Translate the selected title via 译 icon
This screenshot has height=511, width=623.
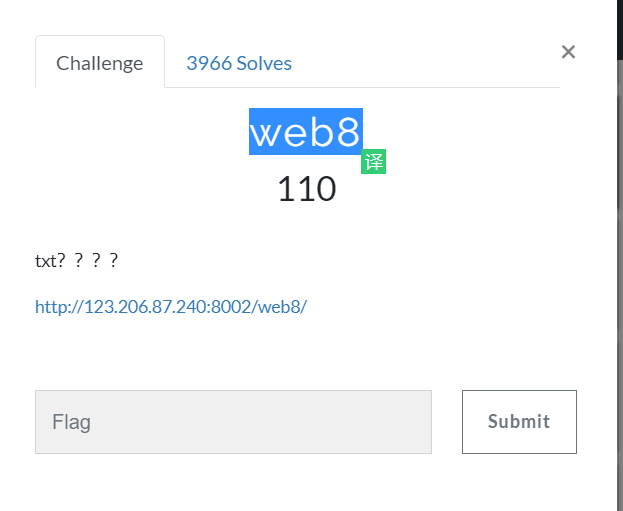point(373,161)
